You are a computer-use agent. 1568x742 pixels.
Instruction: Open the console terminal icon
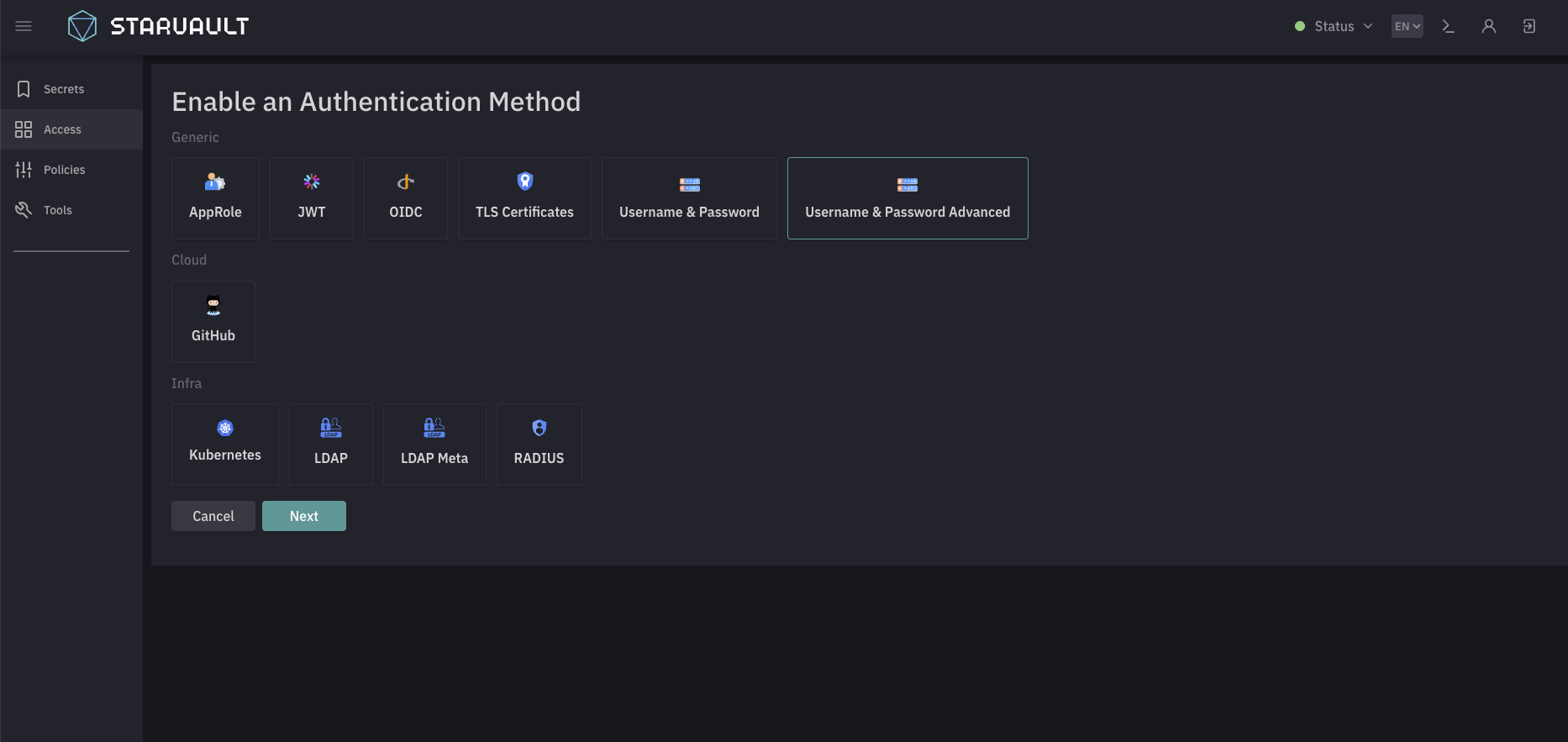pos(1448,26)
